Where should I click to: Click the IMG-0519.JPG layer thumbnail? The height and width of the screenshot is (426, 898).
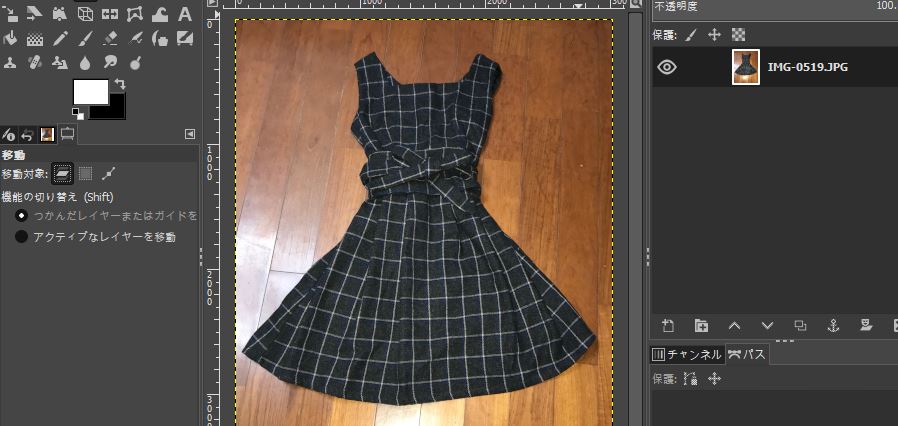click(745, 67)
